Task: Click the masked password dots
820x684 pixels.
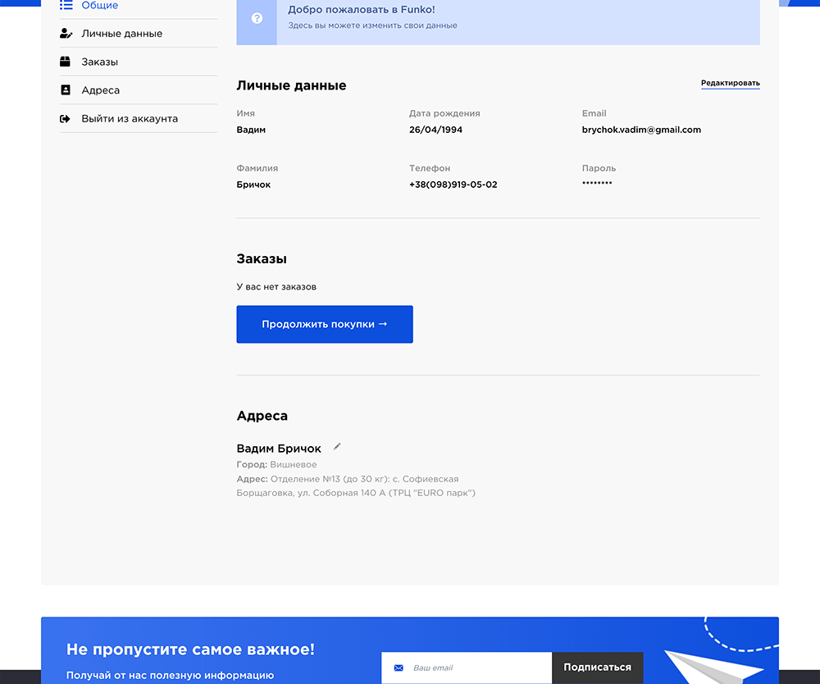Action: [x=597, y=183]
